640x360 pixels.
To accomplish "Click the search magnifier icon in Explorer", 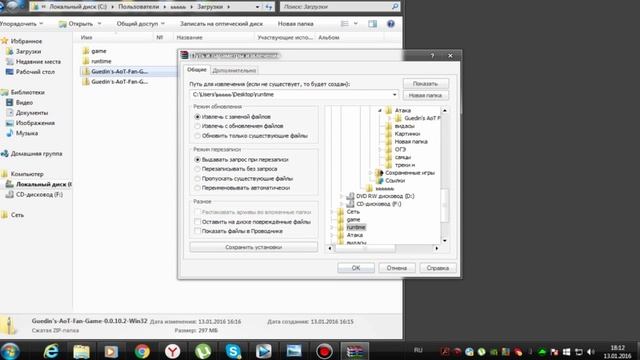I will coord(395,7).
